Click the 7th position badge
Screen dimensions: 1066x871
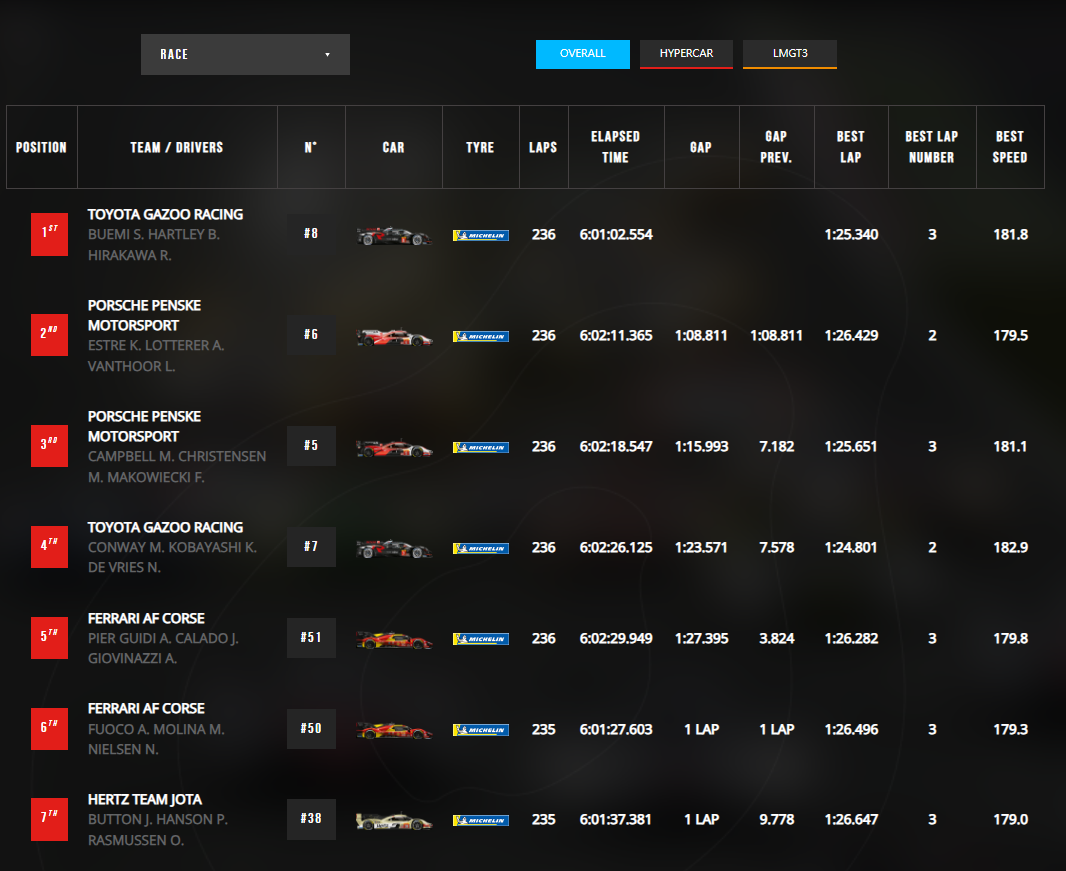[50, 819]
